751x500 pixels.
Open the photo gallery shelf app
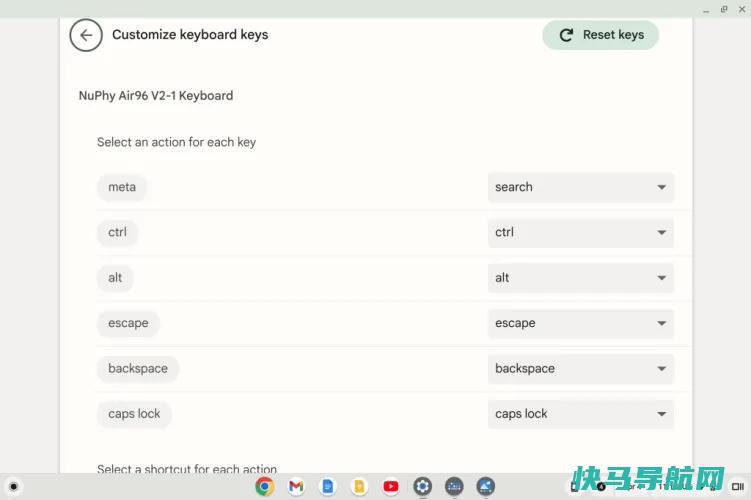click(x=486, y=487)
